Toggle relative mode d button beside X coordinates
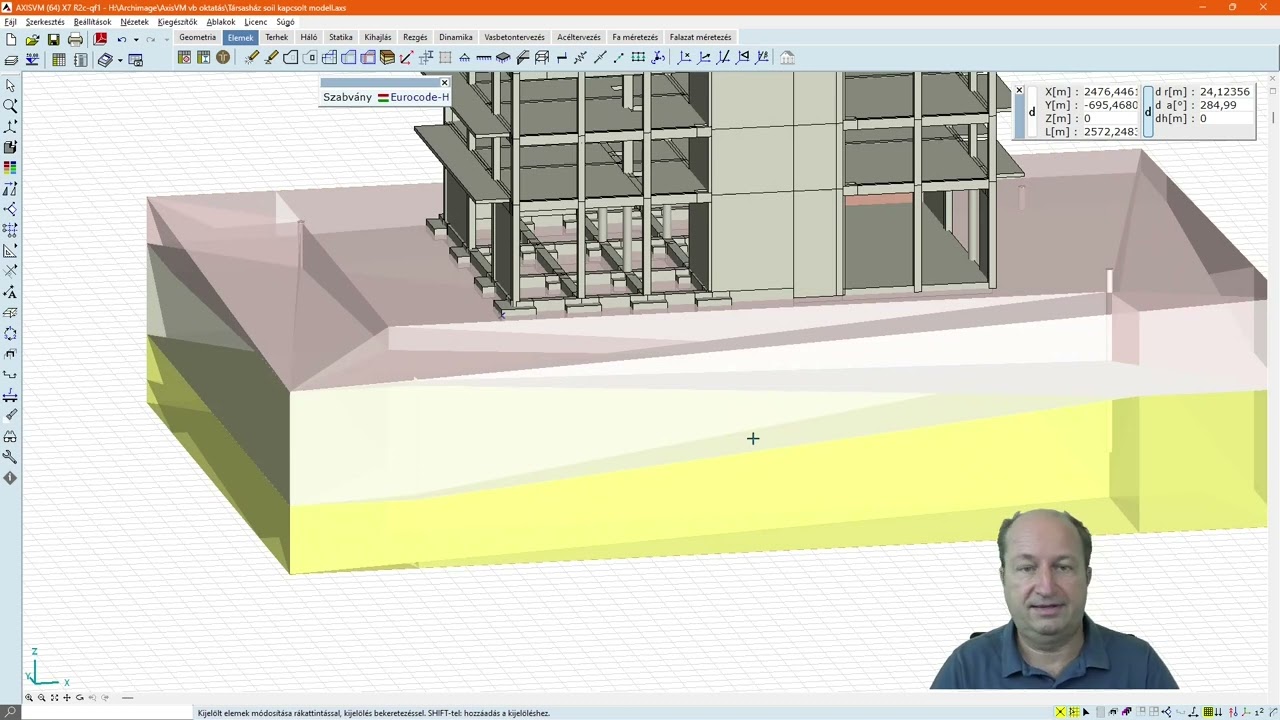 pyautogui.click(x=1032, y=112)
